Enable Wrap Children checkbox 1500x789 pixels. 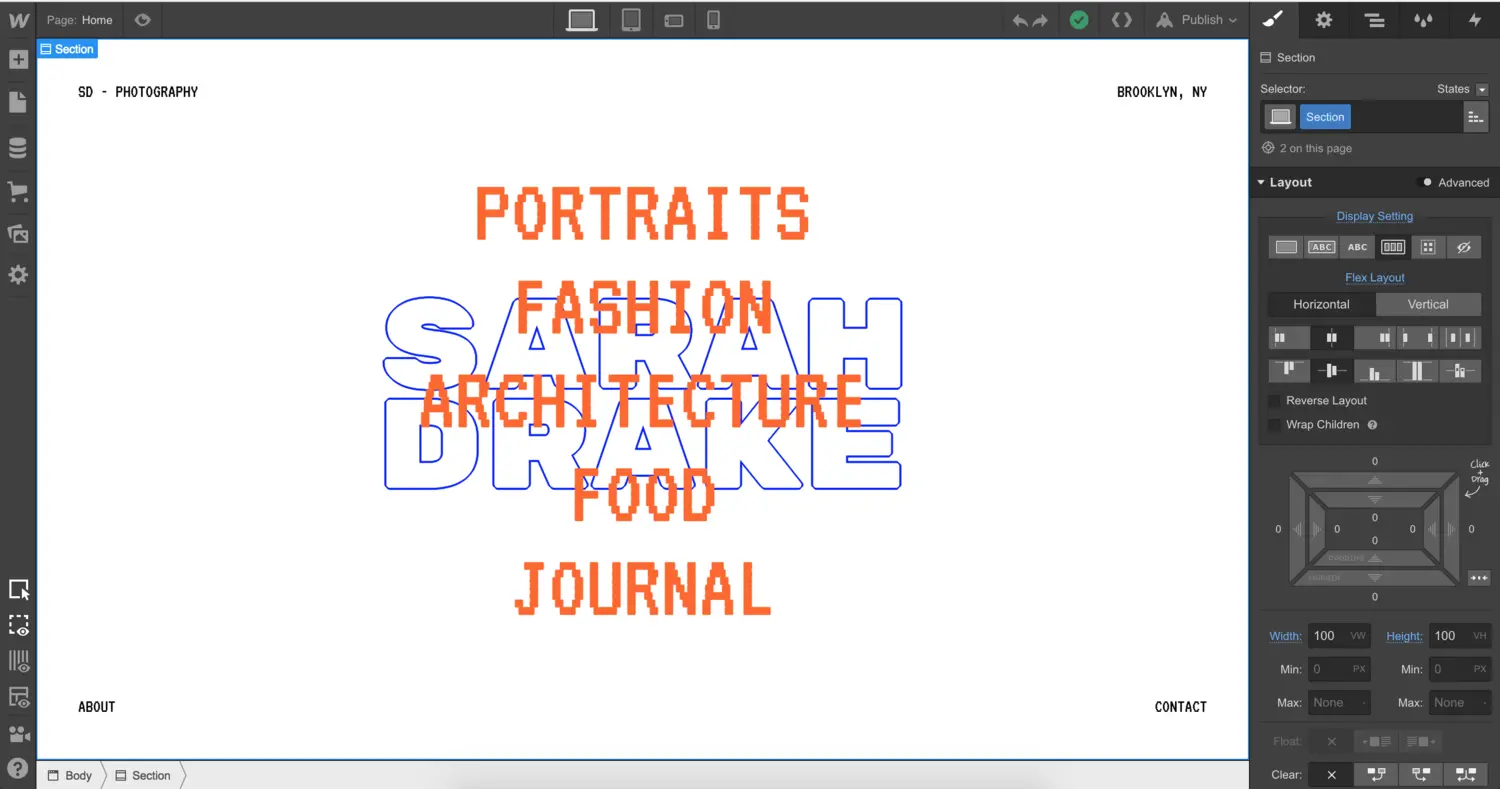pos(1274,425)
